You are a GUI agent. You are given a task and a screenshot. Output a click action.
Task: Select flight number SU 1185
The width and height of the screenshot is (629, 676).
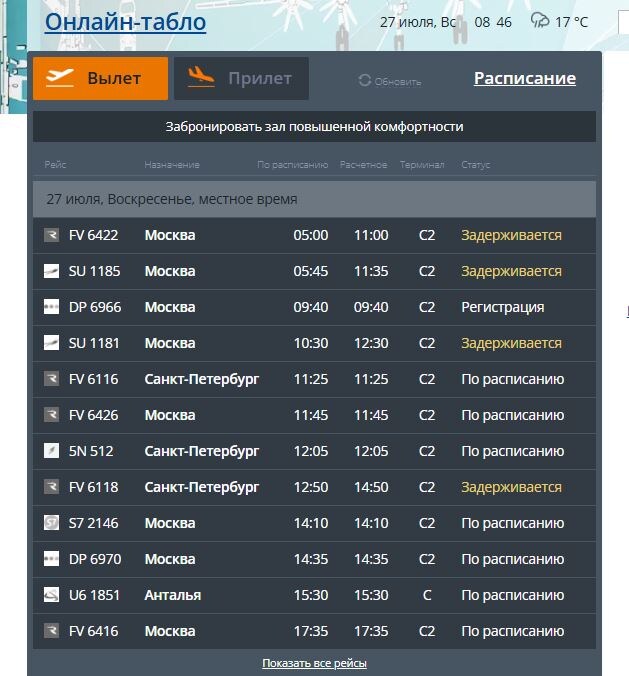coord(94,271)
